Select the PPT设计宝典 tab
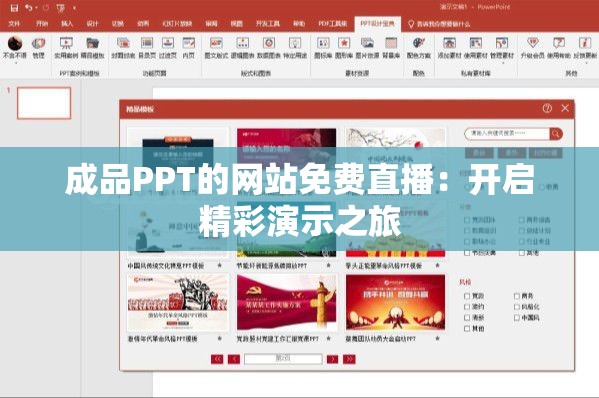599x398 pixels. click(x=377, y=24)
